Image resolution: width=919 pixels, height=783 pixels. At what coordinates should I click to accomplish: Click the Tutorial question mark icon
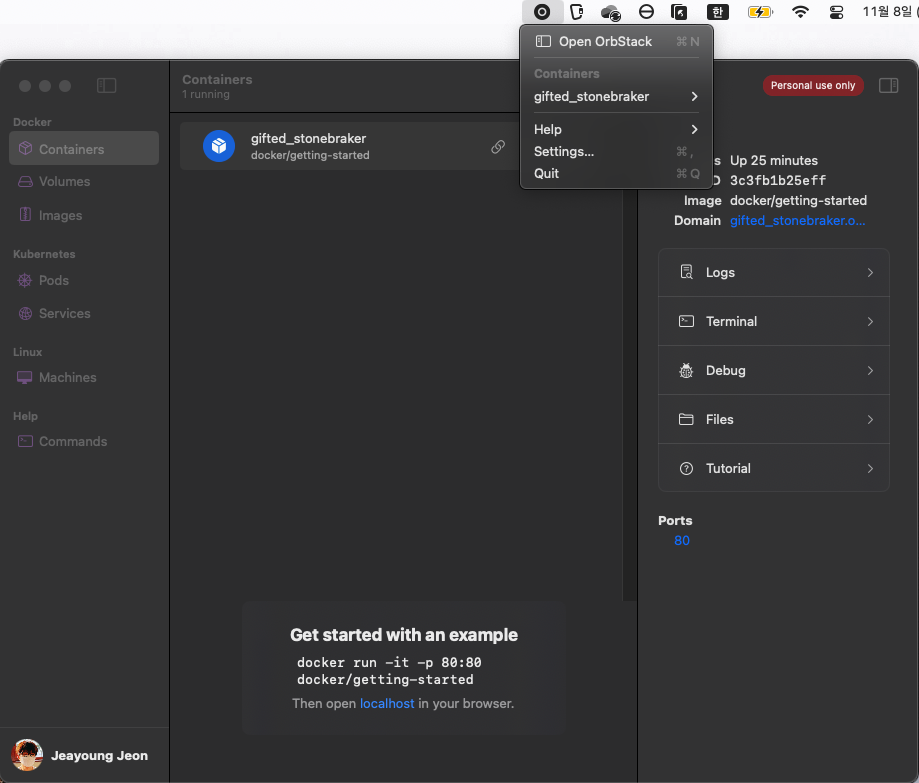(x=686, y=468)
